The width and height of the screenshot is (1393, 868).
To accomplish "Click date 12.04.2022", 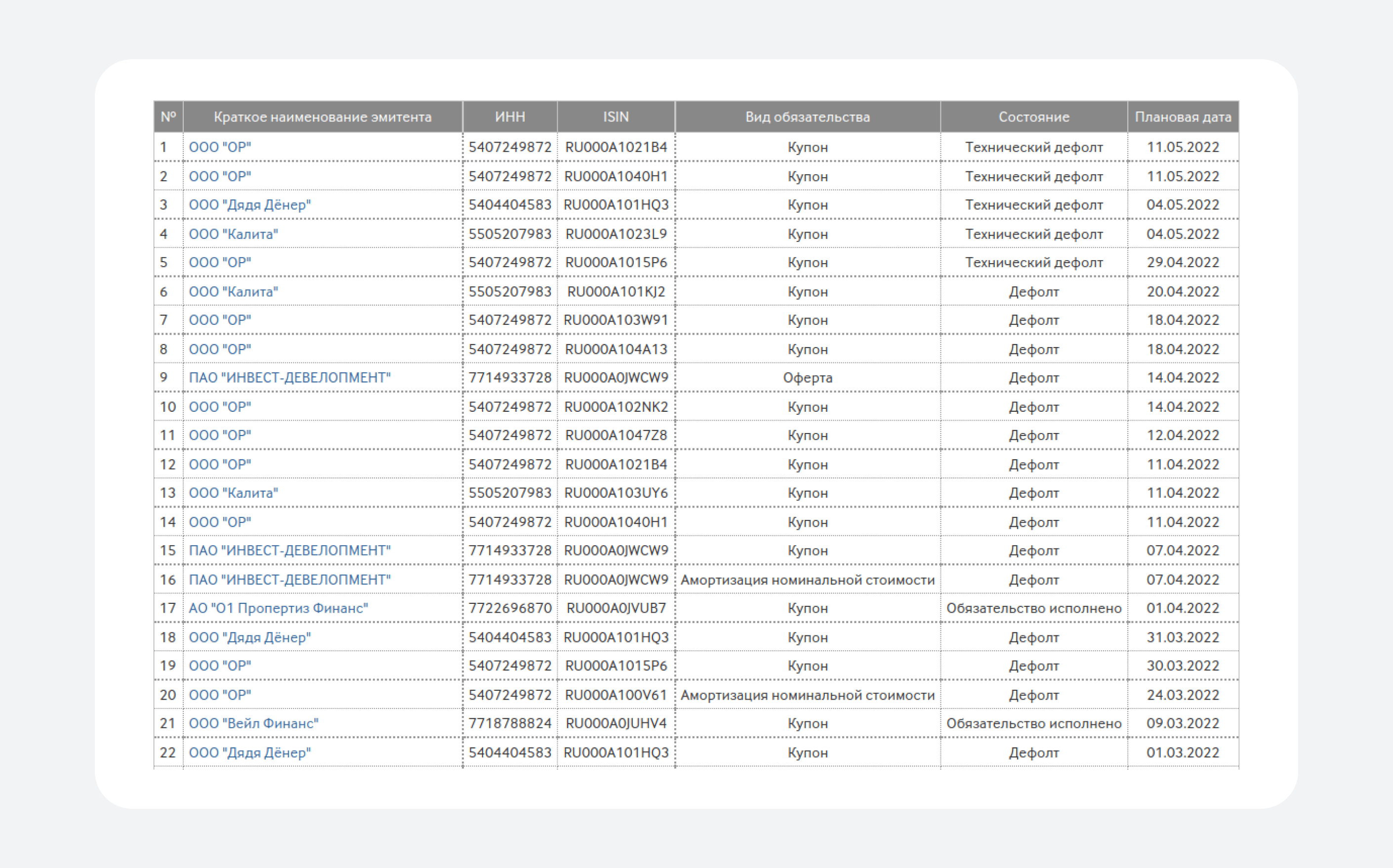I will pyautogui.click(x=1183, y=435).
